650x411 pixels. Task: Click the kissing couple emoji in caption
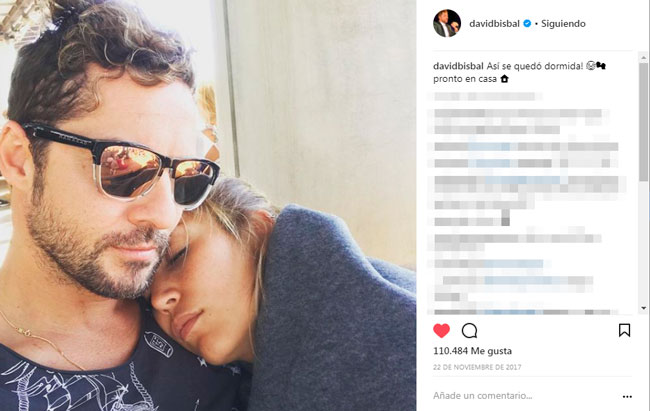coord(601,66)
